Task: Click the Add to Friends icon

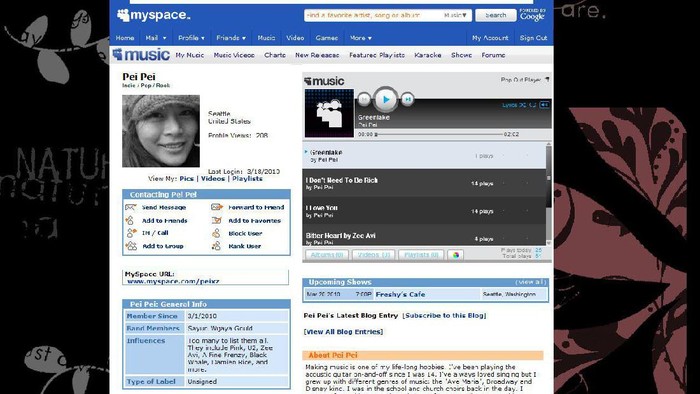Action: (129, 220)
